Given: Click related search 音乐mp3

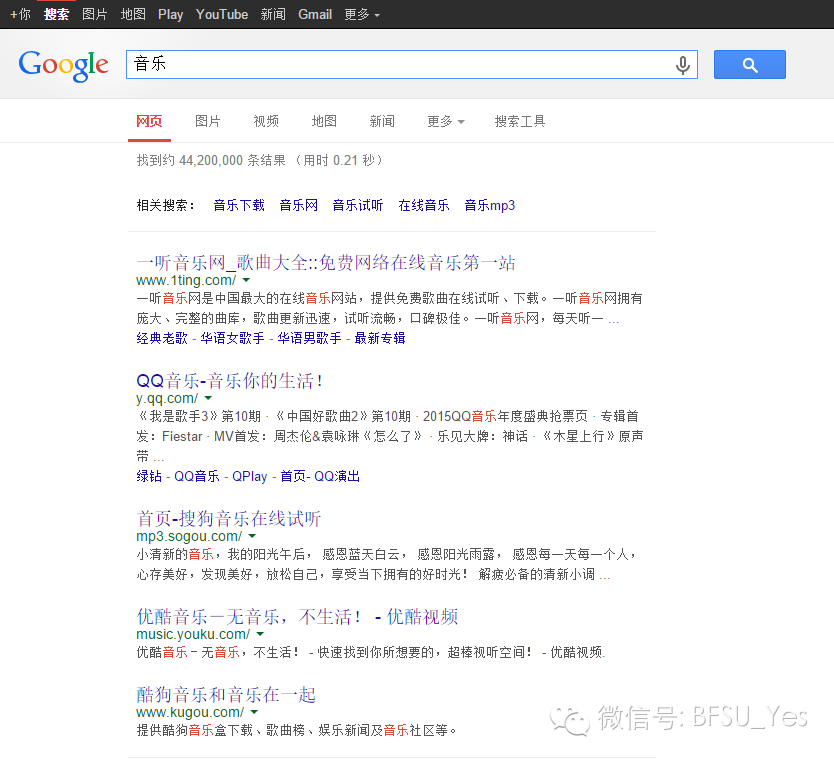Looking at the screenshot, I should (489, 205).
